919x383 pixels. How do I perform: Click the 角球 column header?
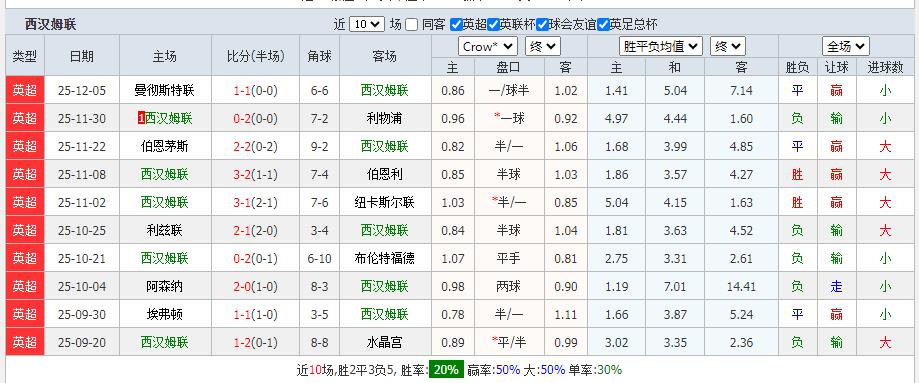point(319,56)
